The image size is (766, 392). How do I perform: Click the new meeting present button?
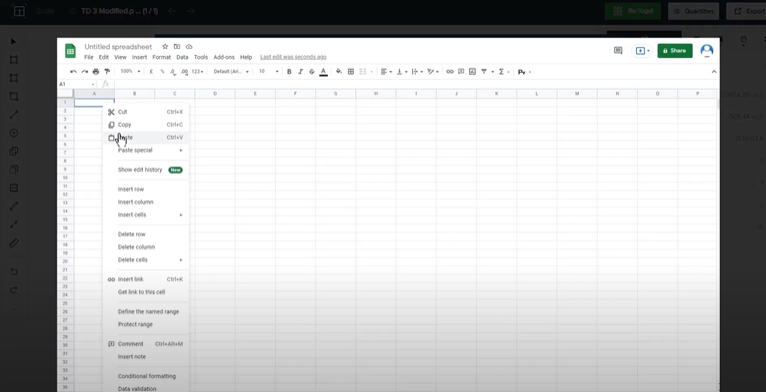tap(642, 50)
